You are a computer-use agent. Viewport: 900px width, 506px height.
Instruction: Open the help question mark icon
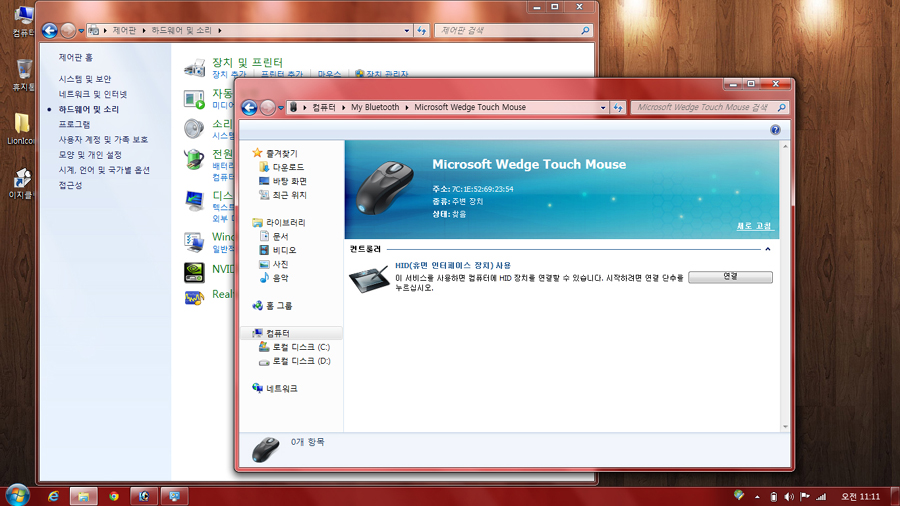(x=775, y=130)
